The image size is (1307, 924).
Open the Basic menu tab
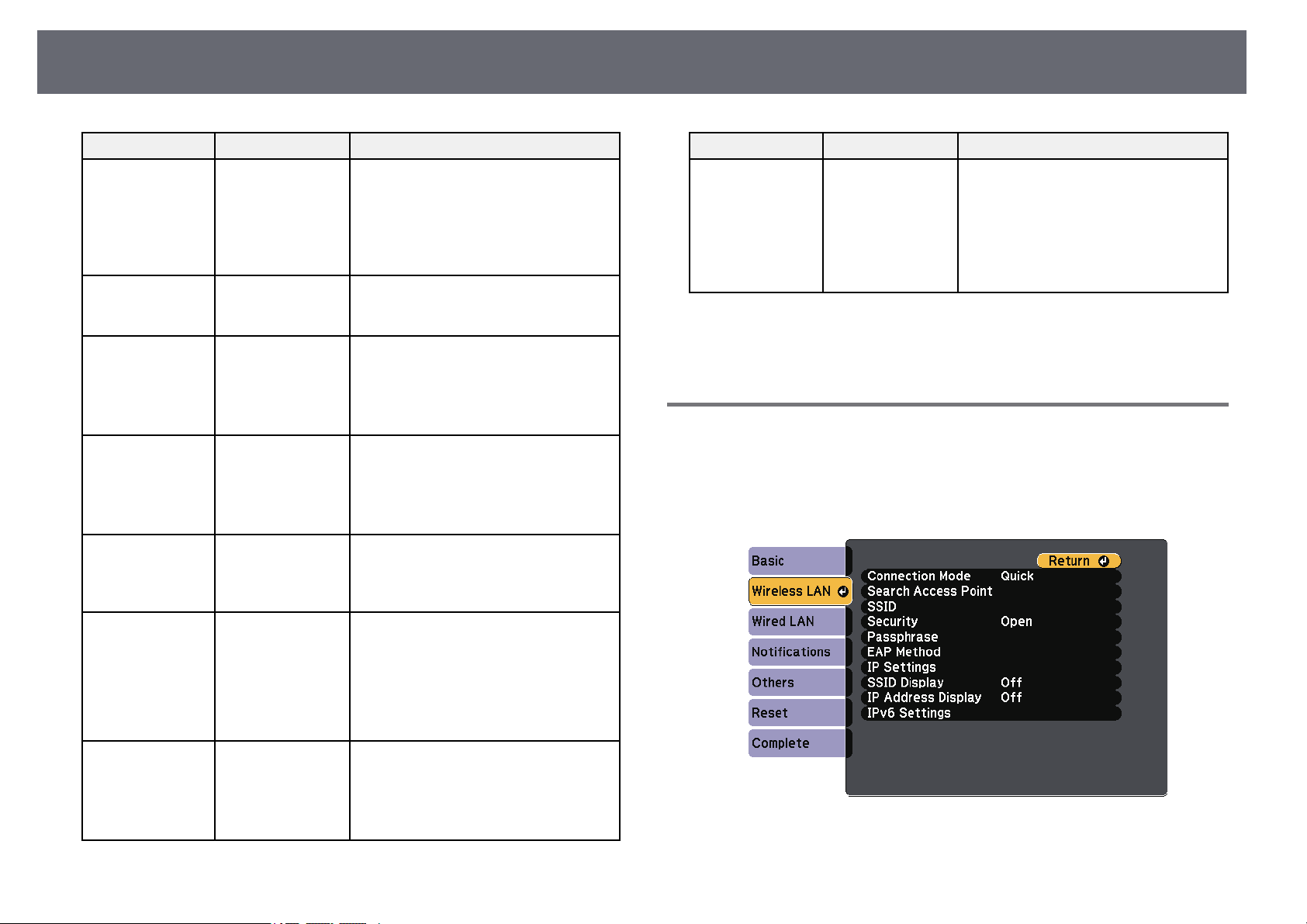coord(797,561)
